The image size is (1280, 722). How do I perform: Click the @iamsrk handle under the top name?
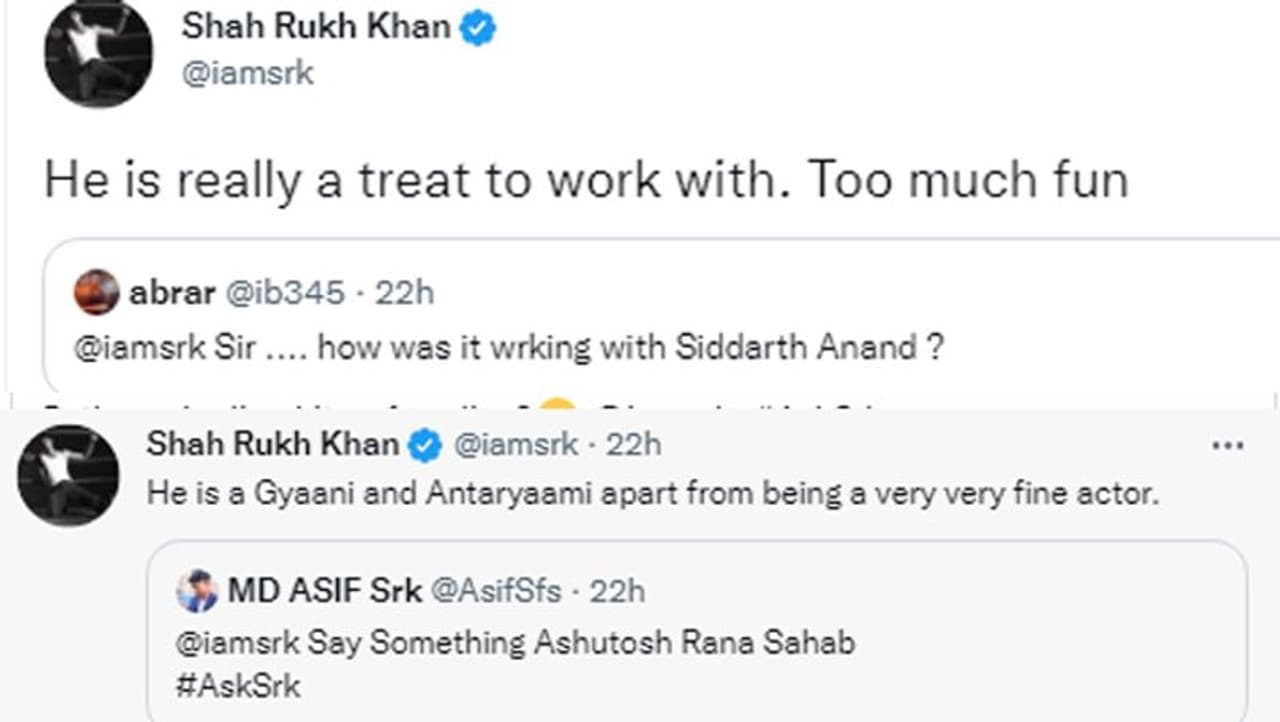[x=247, y=72]
